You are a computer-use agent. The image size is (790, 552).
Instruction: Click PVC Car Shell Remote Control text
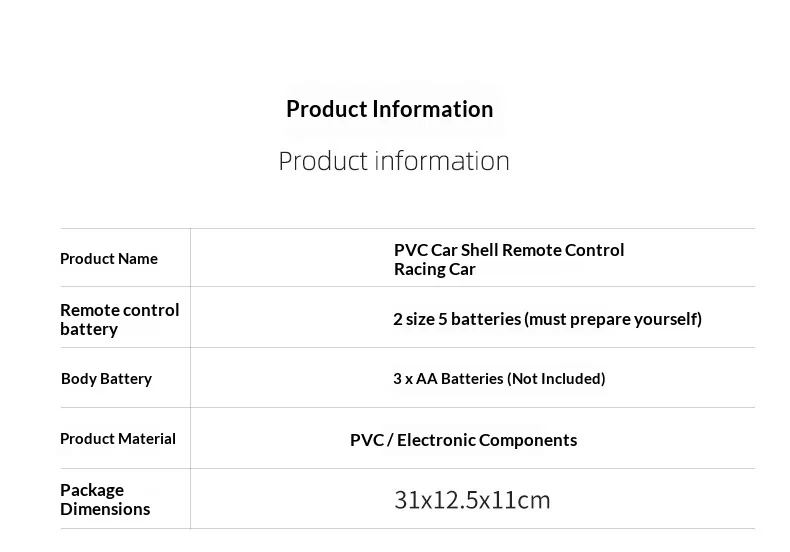[509, 250]
